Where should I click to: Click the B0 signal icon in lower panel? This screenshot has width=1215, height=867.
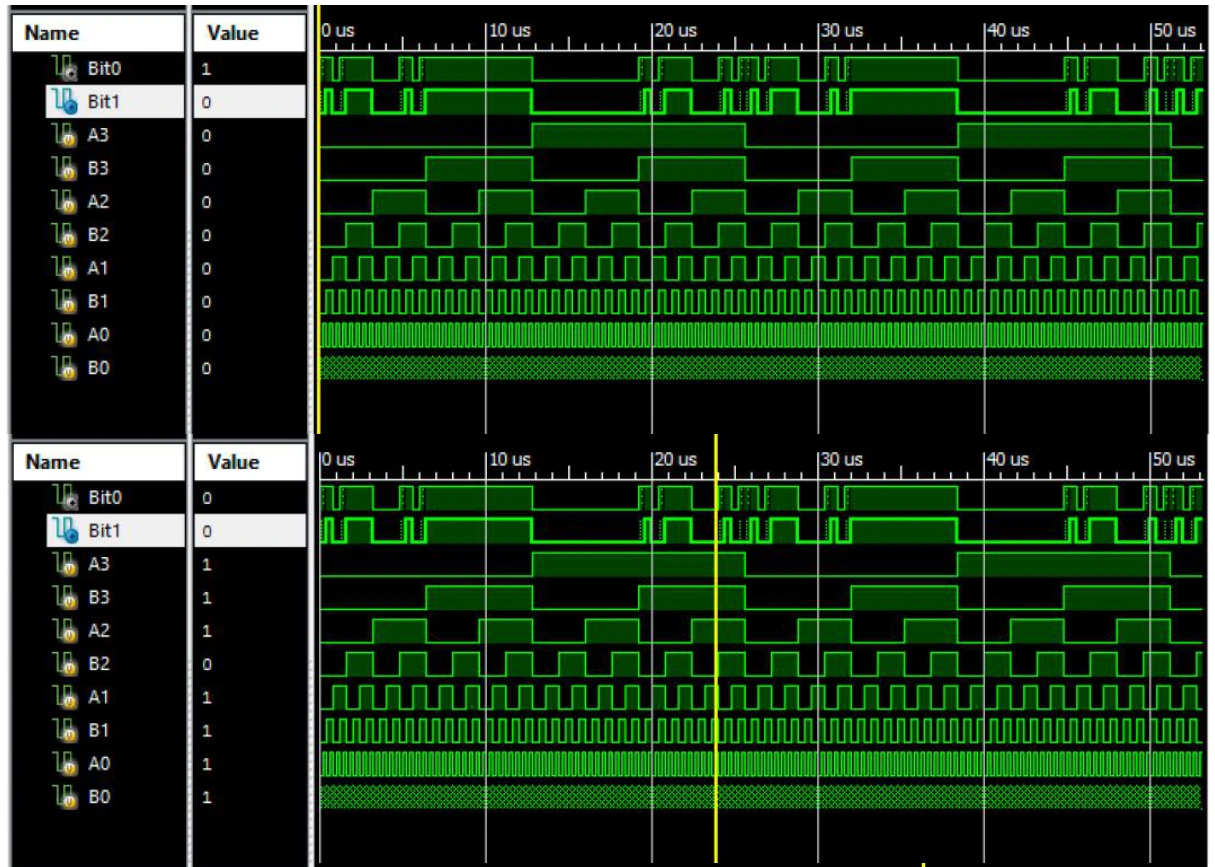point(64,798)
